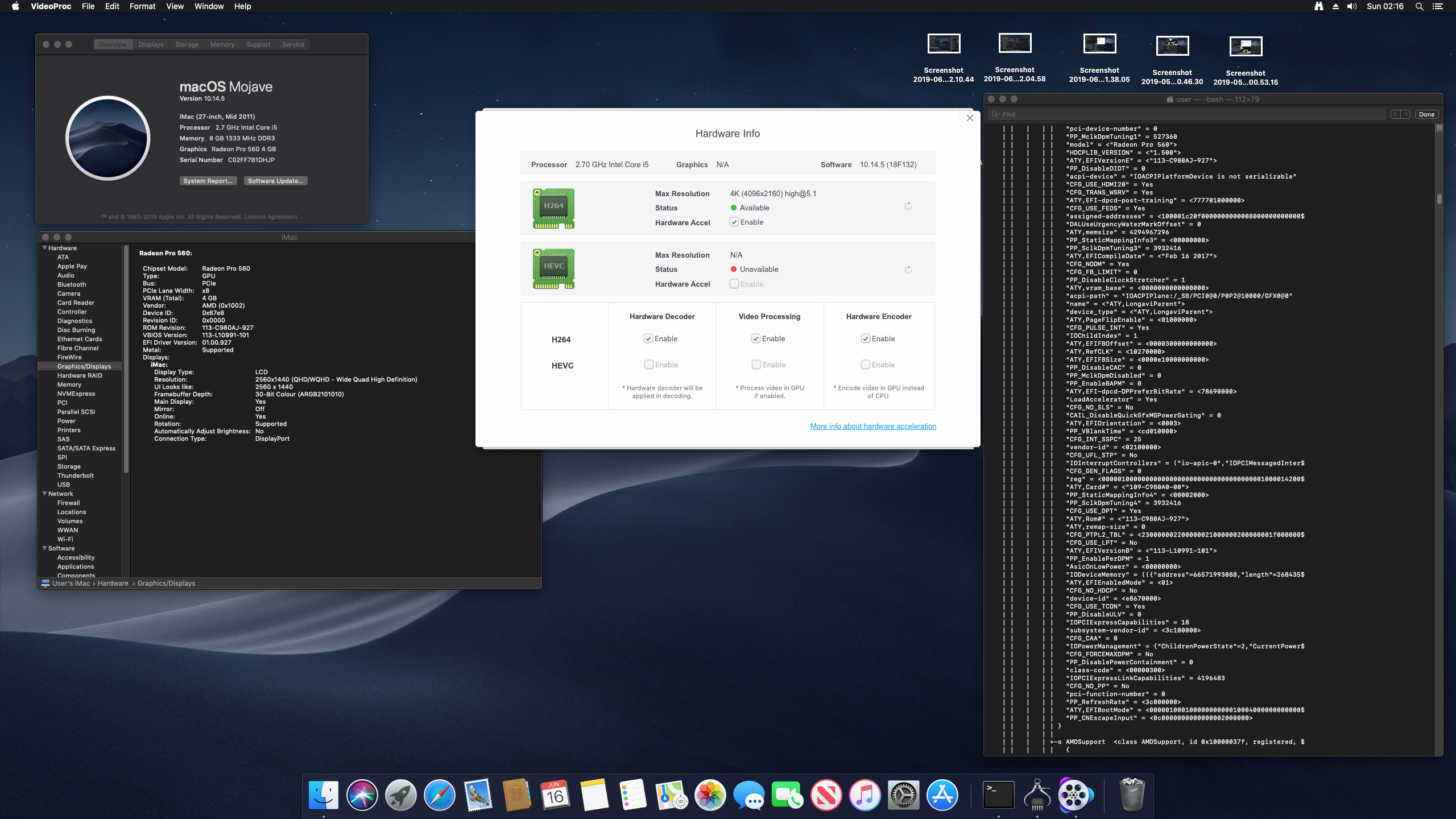
Task: Open System Information chip icon in dock
Action: pyautogui.click(x=1037, y=795)
